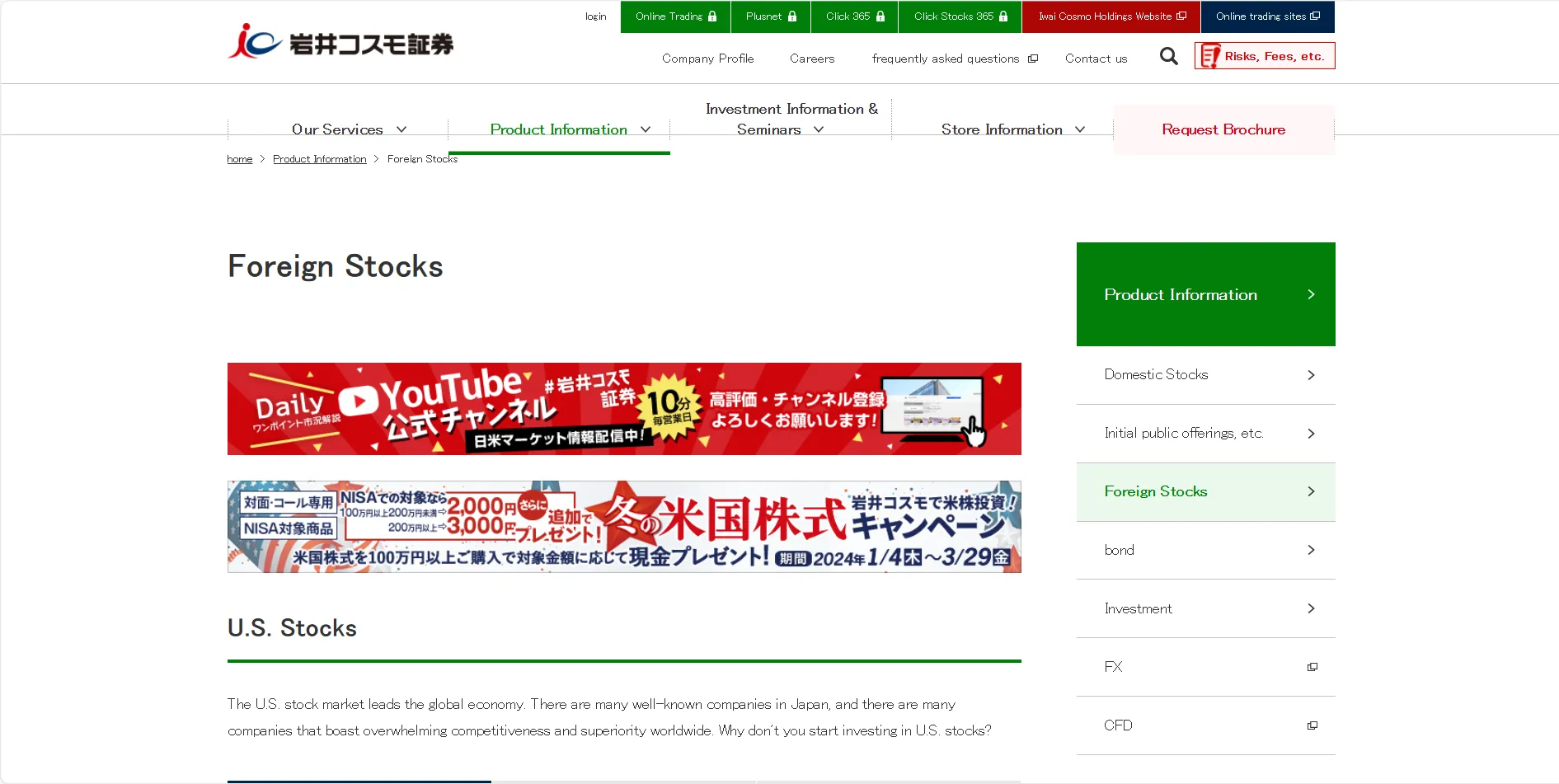Viewport: 1559px width, 784px height.
Task: Open the winter U.S. stock campaign banner
Action: [624, 527]
